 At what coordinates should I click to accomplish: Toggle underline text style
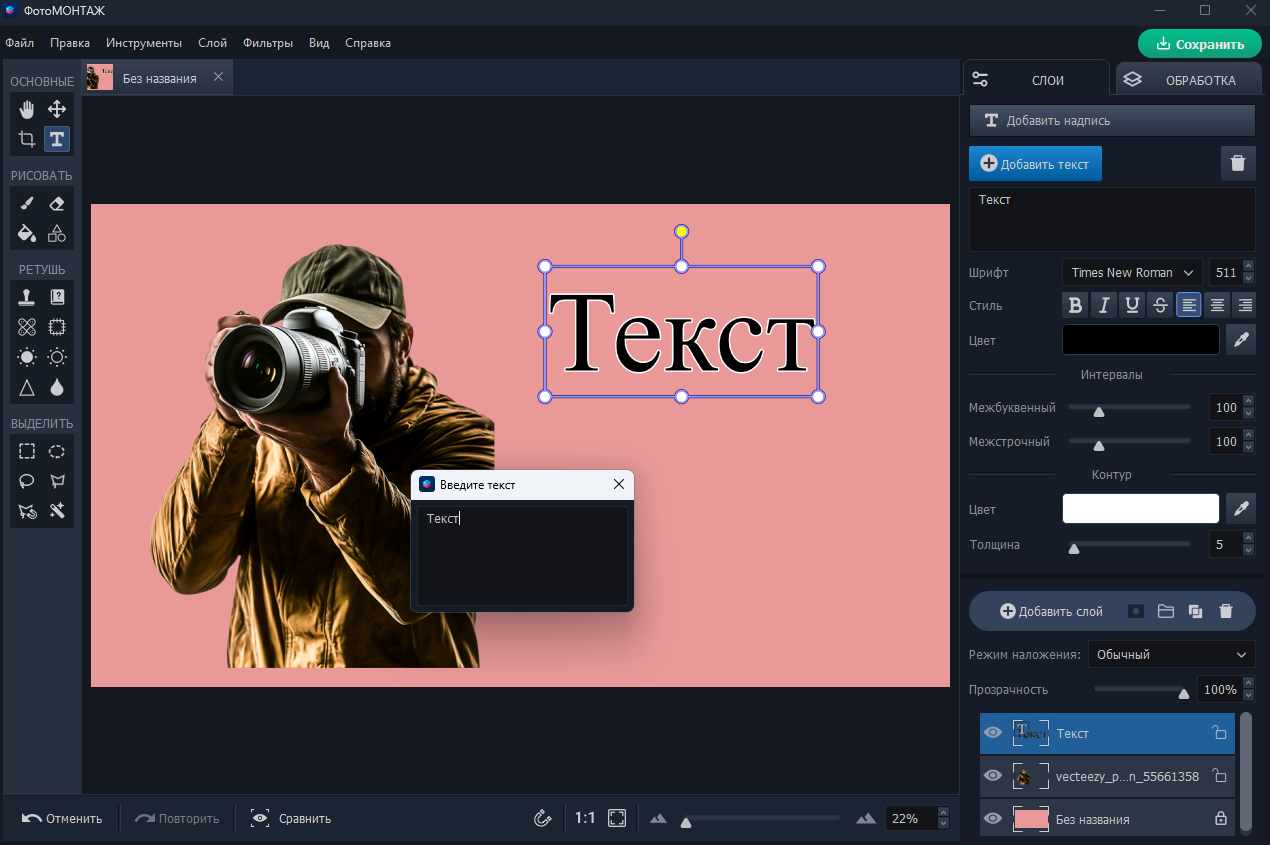(x=1132, y=306)
